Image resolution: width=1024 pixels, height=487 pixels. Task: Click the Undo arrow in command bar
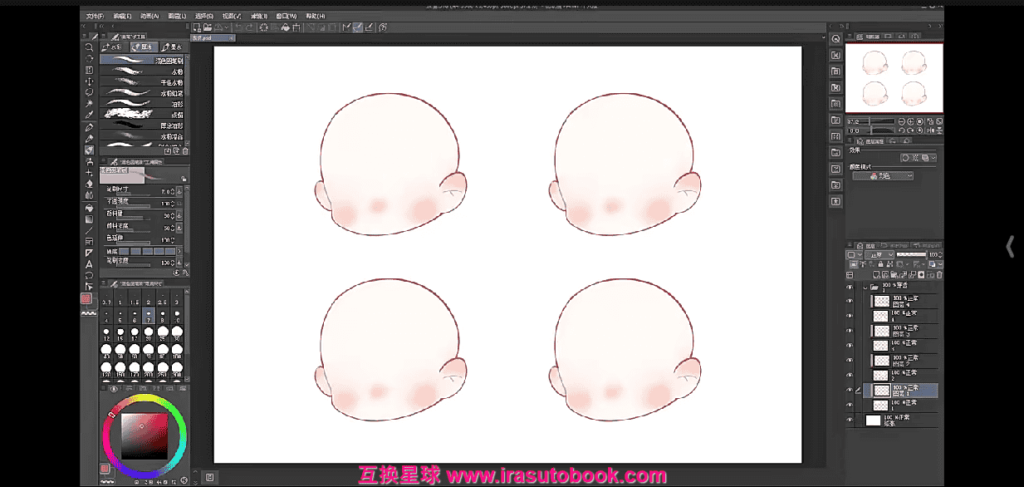[x=238, y=27]
